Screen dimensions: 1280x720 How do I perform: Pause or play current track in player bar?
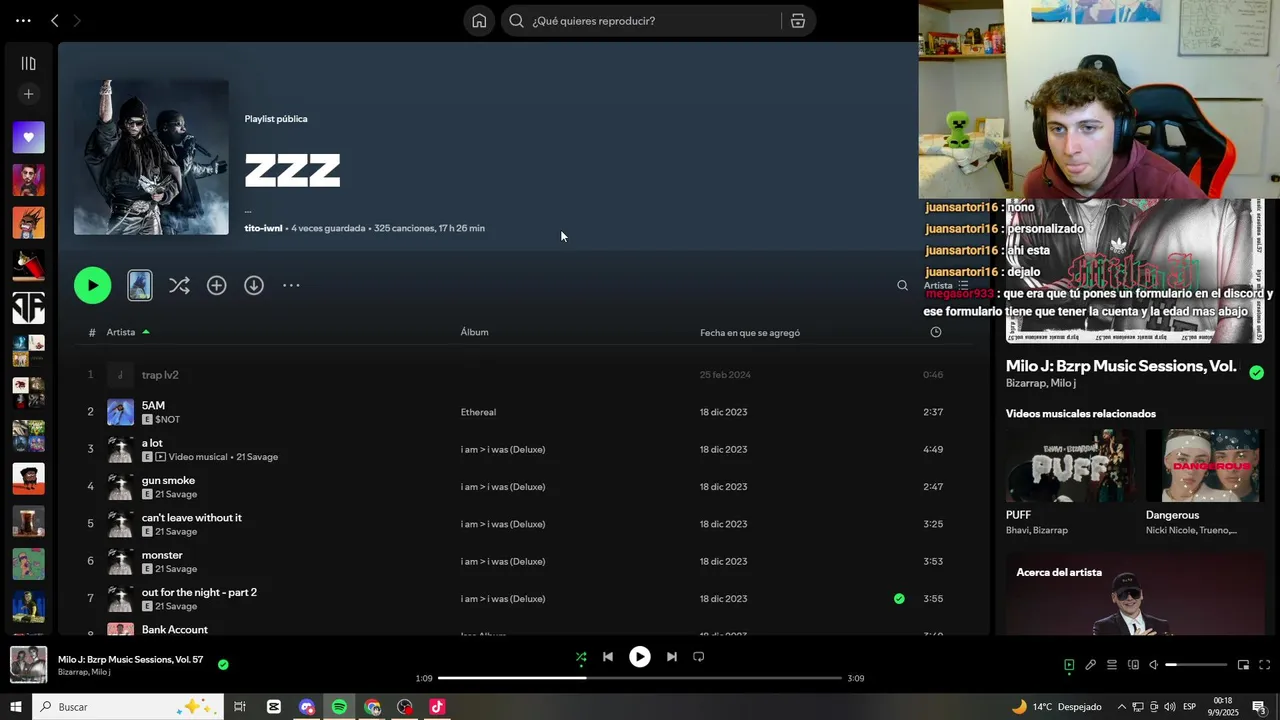(x=639, y=657)
